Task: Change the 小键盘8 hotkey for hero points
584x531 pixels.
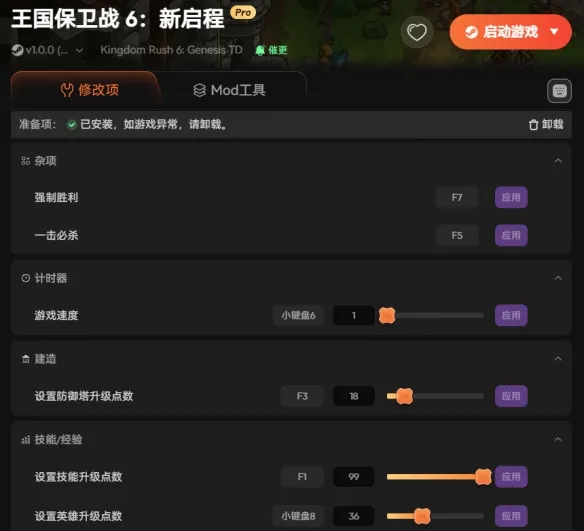Action: (298, 516)
